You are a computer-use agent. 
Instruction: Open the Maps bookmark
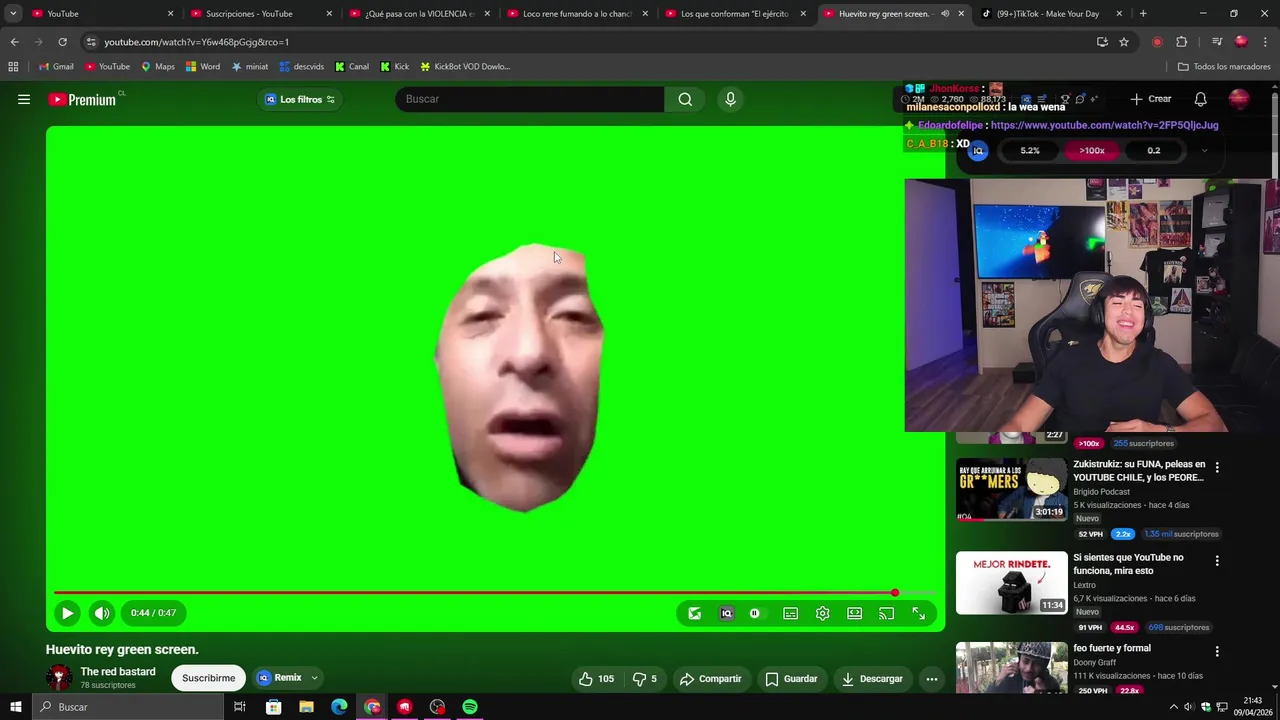158,67
